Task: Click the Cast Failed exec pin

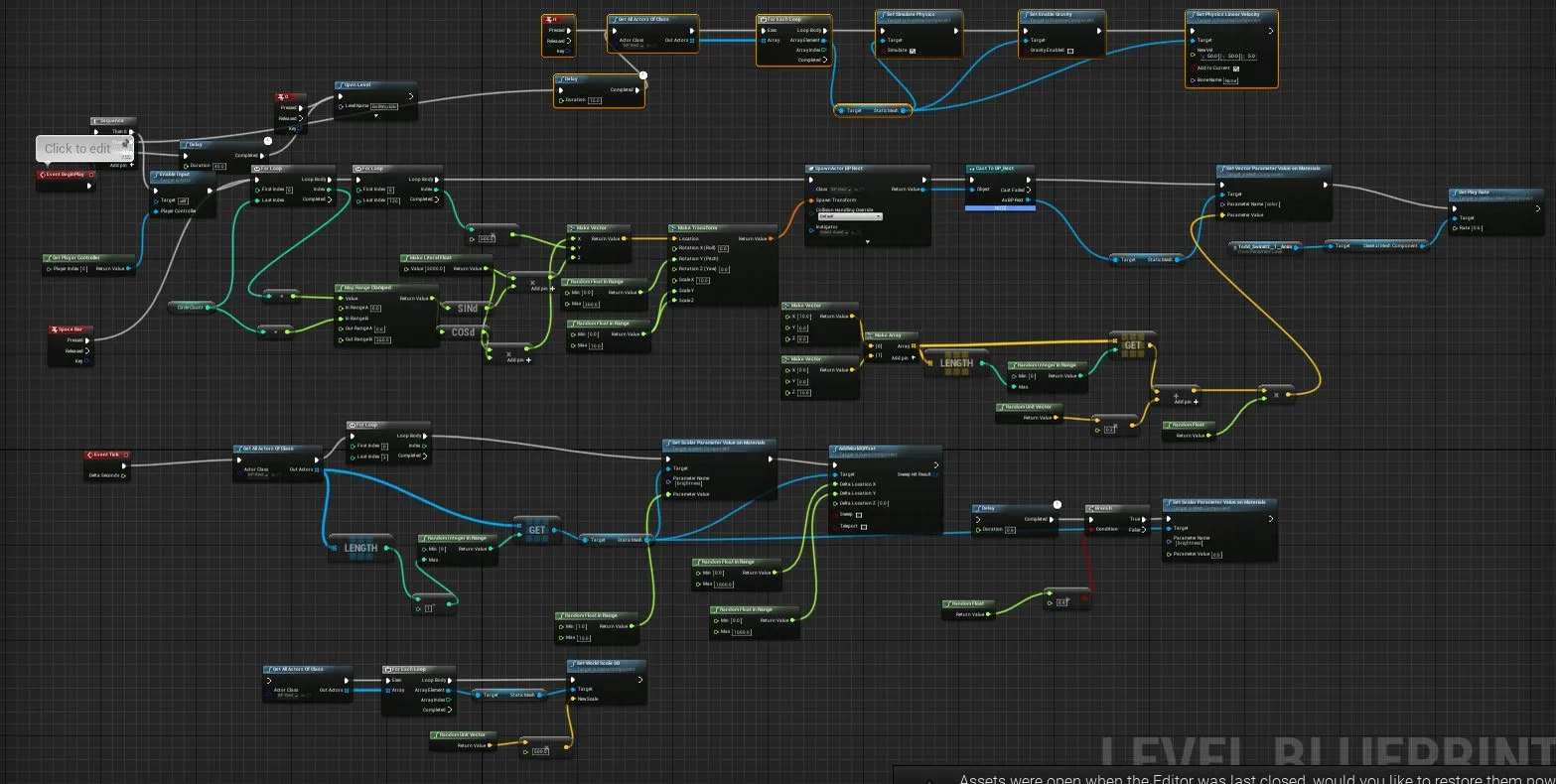Action: 1028,190
